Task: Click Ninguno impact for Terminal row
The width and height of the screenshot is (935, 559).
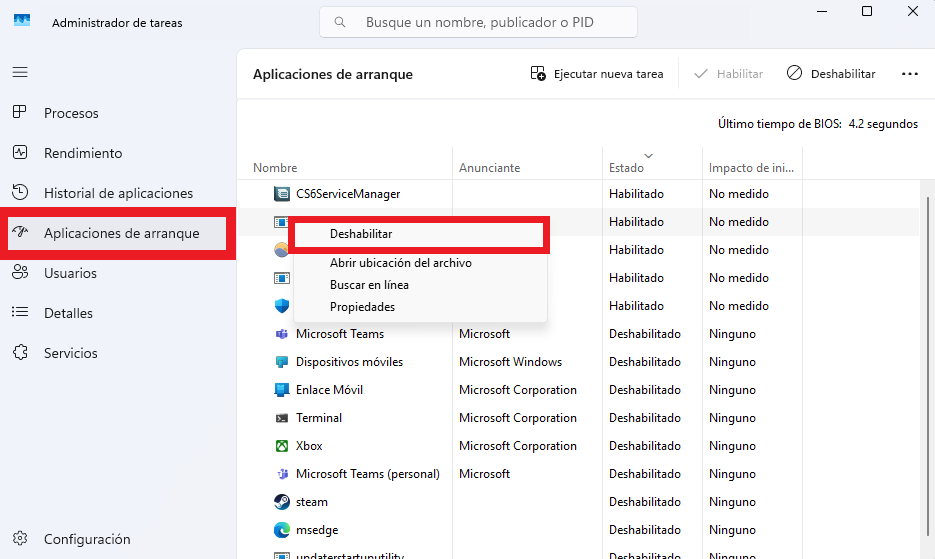Action: [732, 418]
